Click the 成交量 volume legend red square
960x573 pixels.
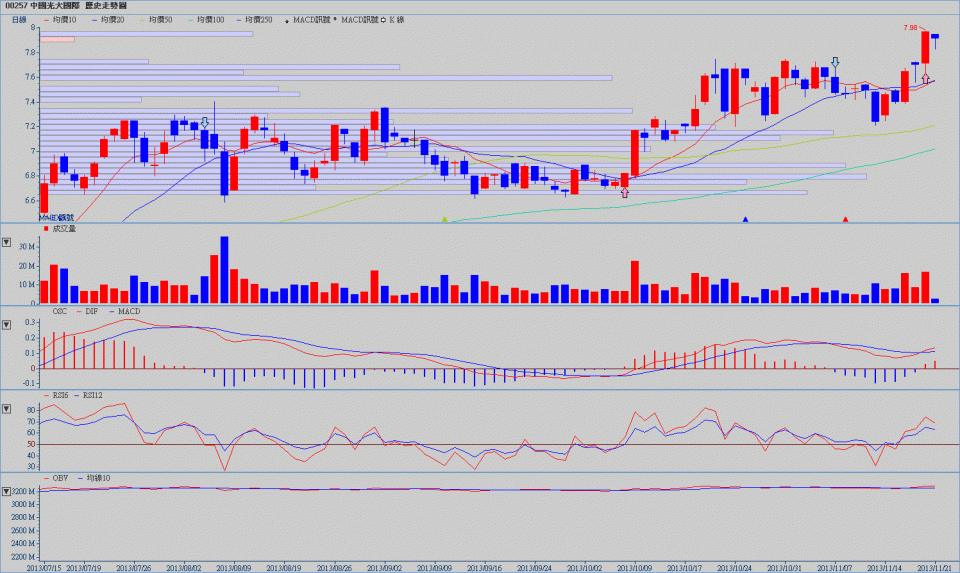[46, 229]
